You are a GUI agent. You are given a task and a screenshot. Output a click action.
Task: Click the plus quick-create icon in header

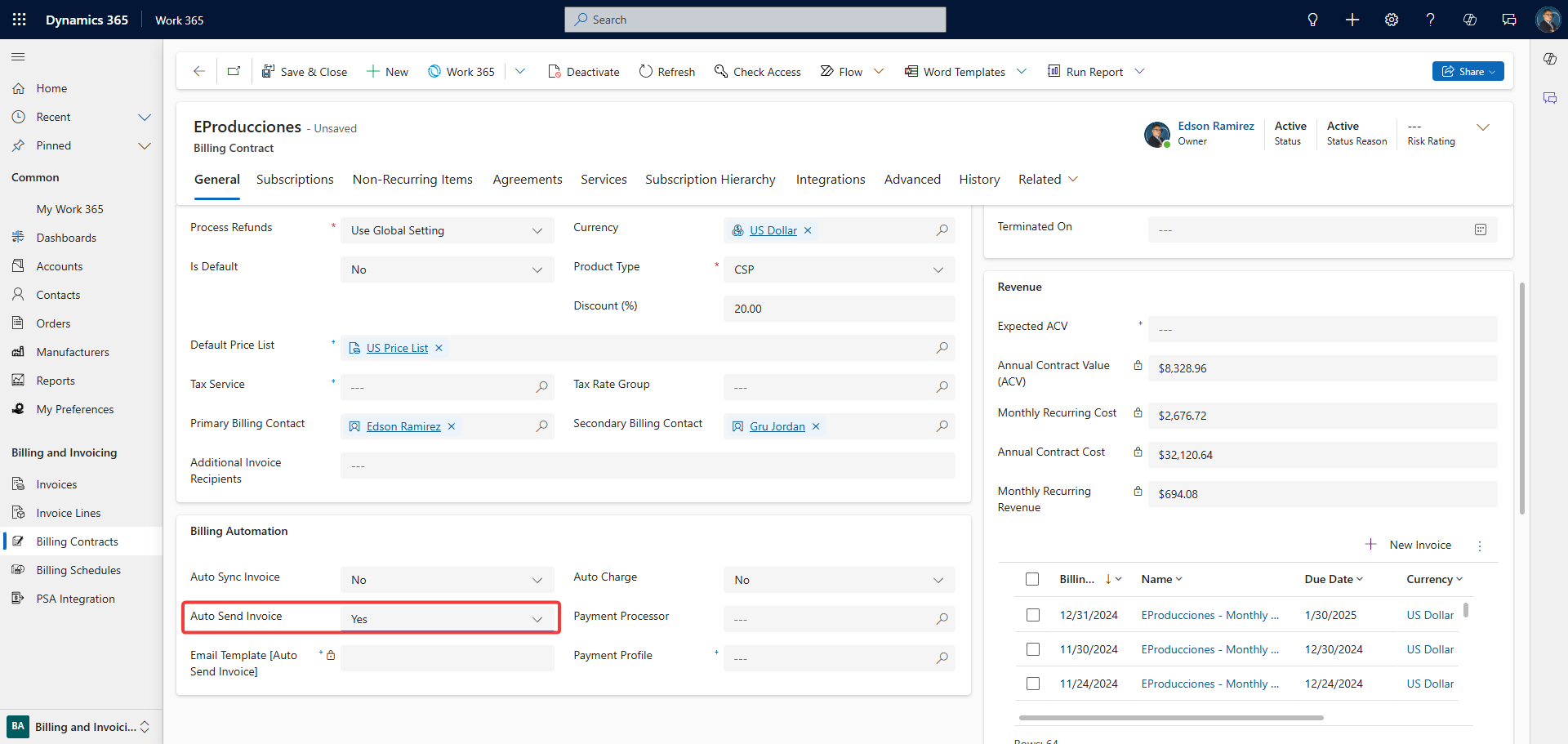[1352, 20]
